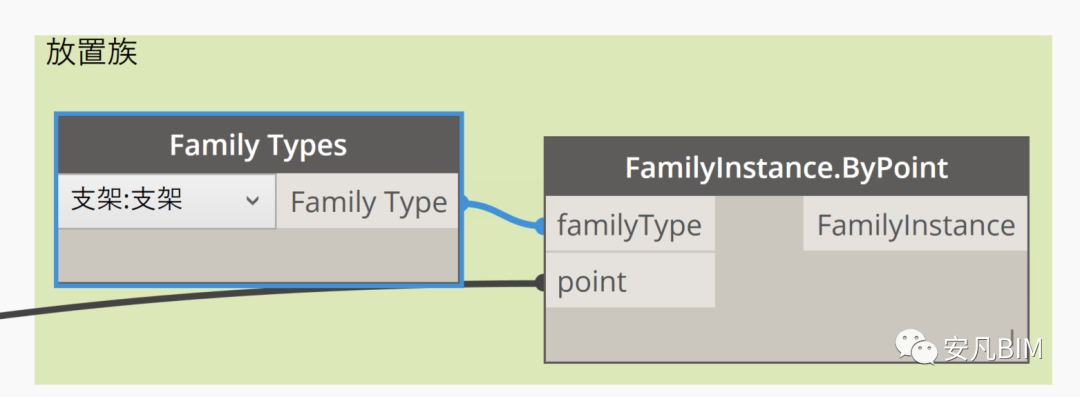
Task: Click the familyType input port
Action: [630, 225]
